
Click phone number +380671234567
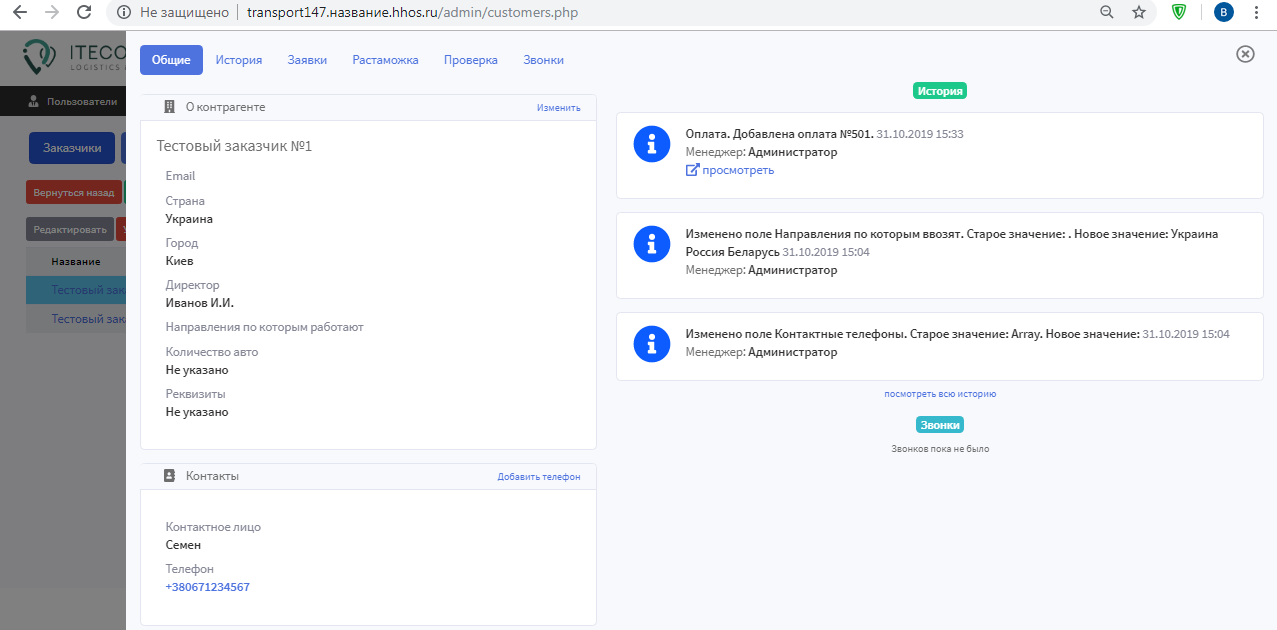208,587
